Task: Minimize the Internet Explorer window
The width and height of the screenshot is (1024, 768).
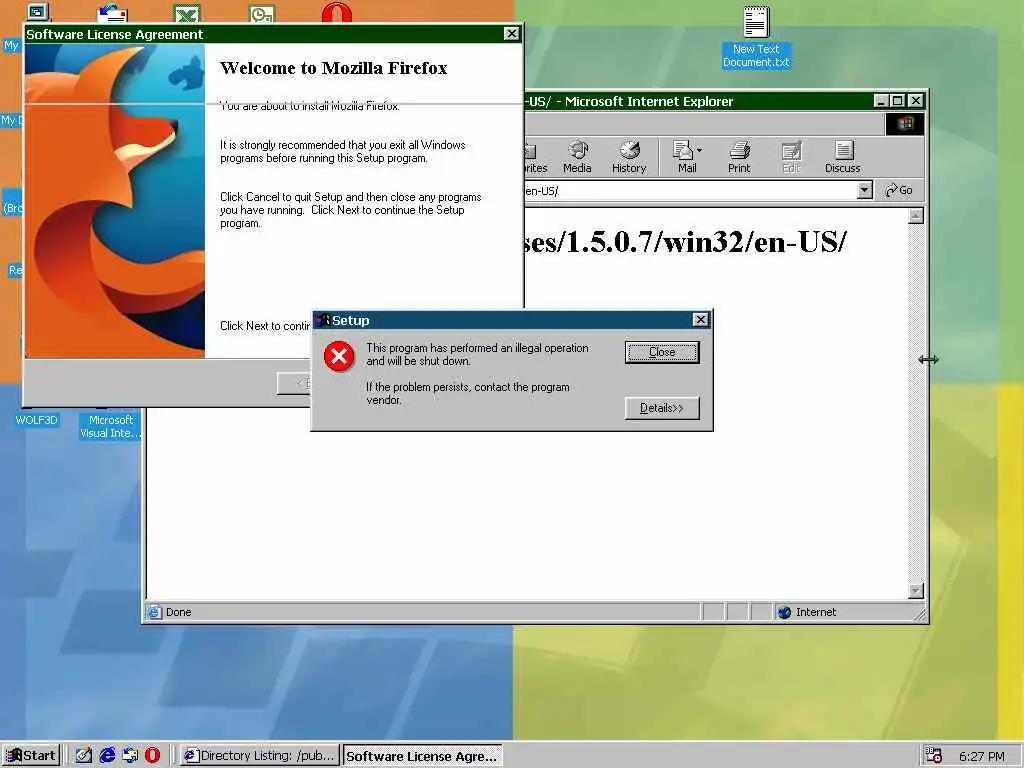Action: point(882,101)
